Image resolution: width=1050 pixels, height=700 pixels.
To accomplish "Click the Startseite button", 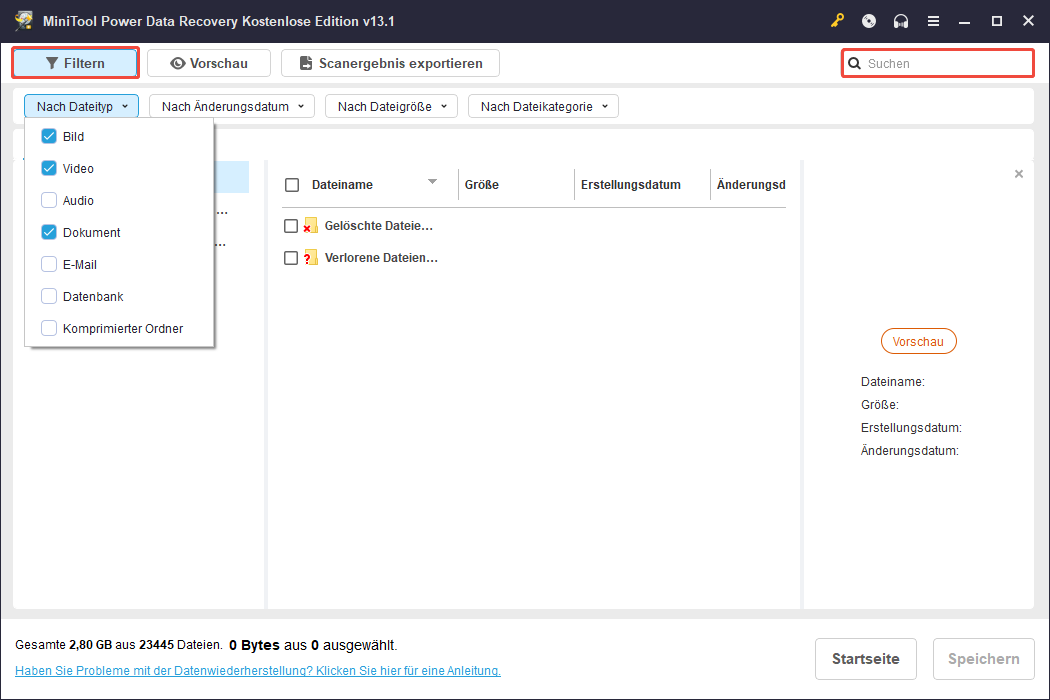I will pyautogui.click(x=865, y=659).
